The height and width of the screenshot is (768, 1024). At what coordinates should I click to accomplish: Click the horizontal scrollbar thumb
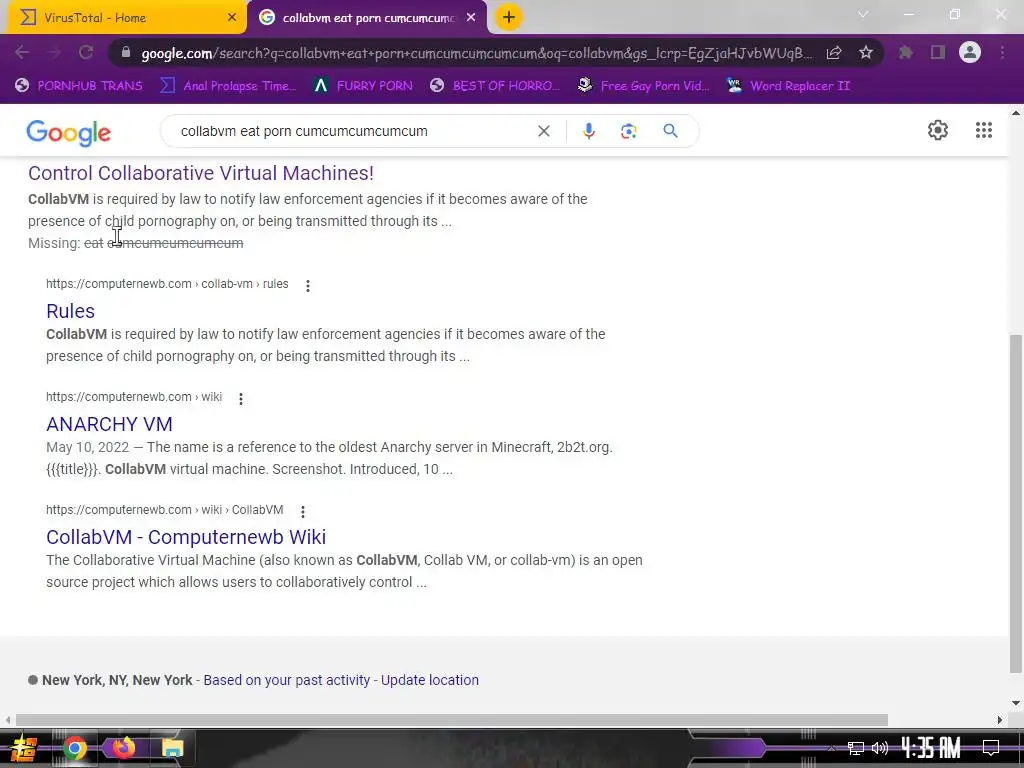coord(452,720)
